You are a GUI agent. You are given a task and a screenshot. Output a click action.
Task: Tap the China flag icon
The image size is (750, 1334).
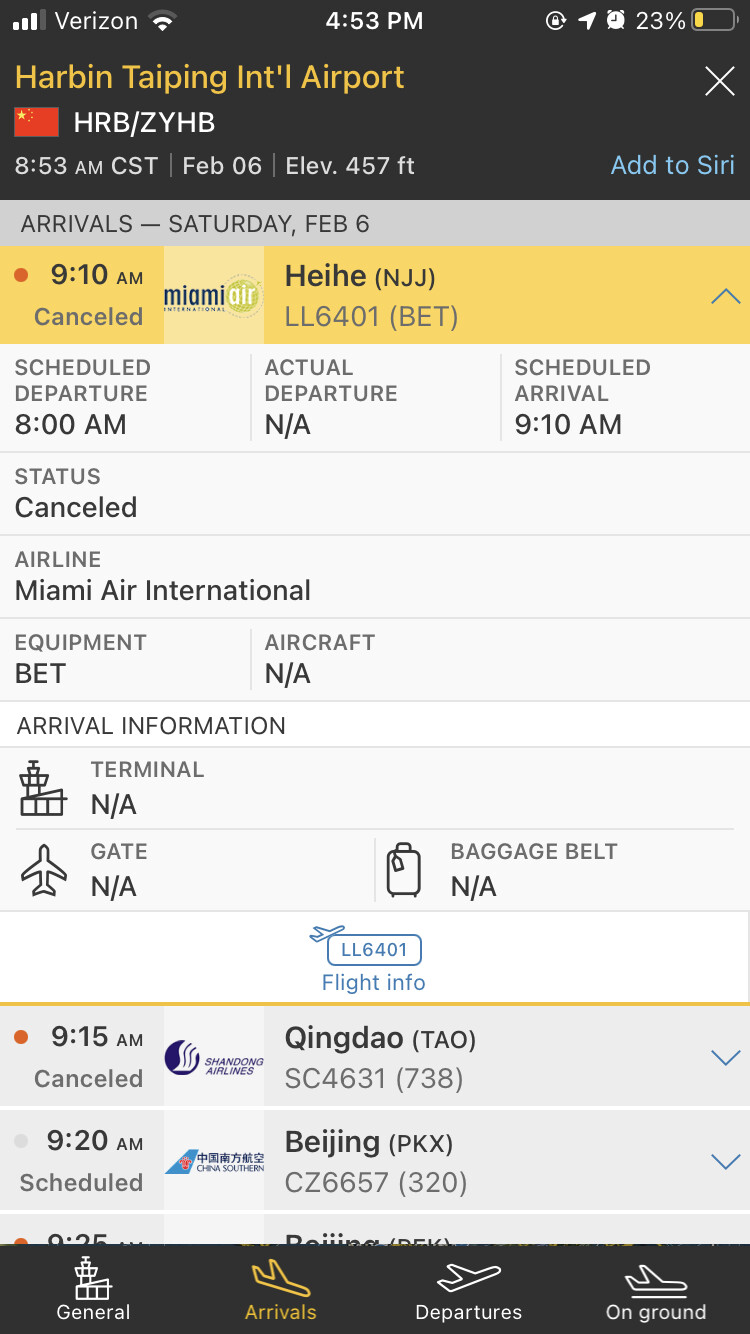tap(36, 122)
